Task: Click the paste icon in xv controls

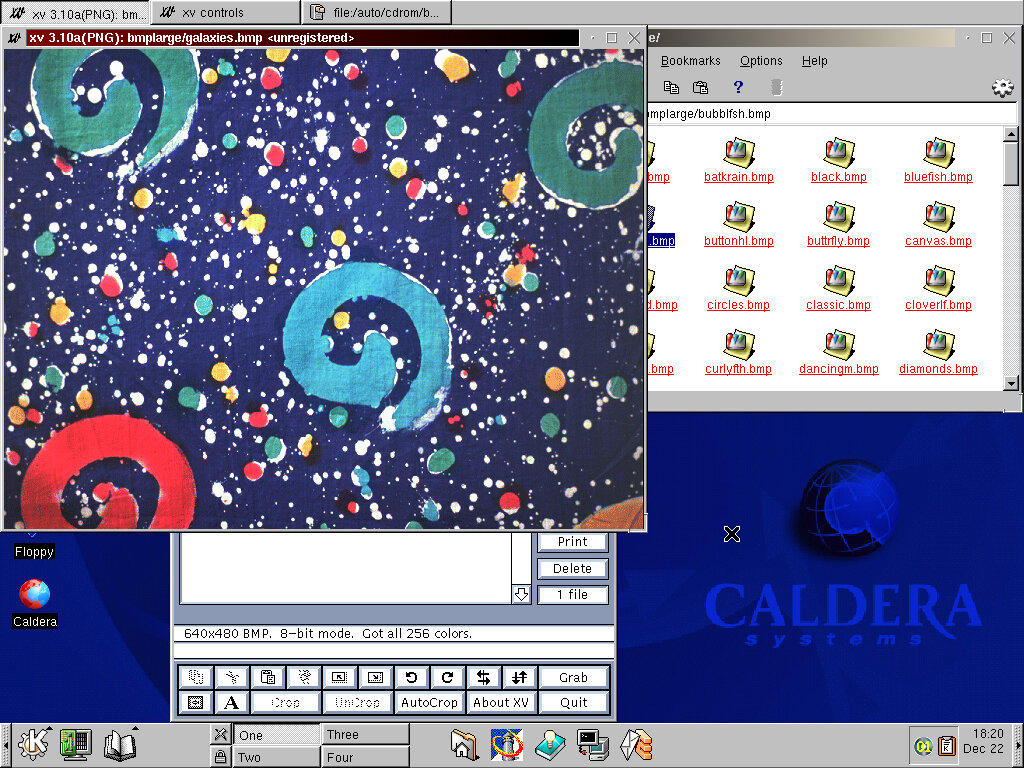Action: click(267, 677)
